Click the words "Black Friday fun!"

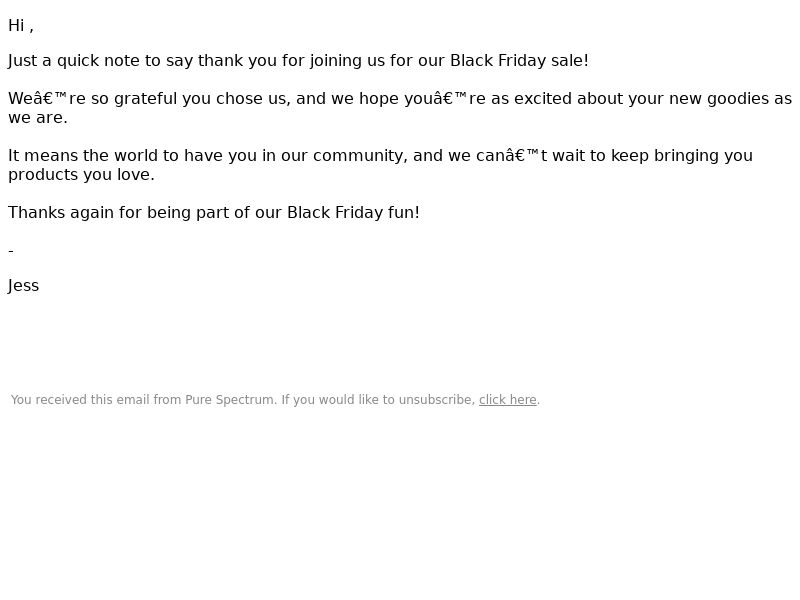[x=353, y=213]
